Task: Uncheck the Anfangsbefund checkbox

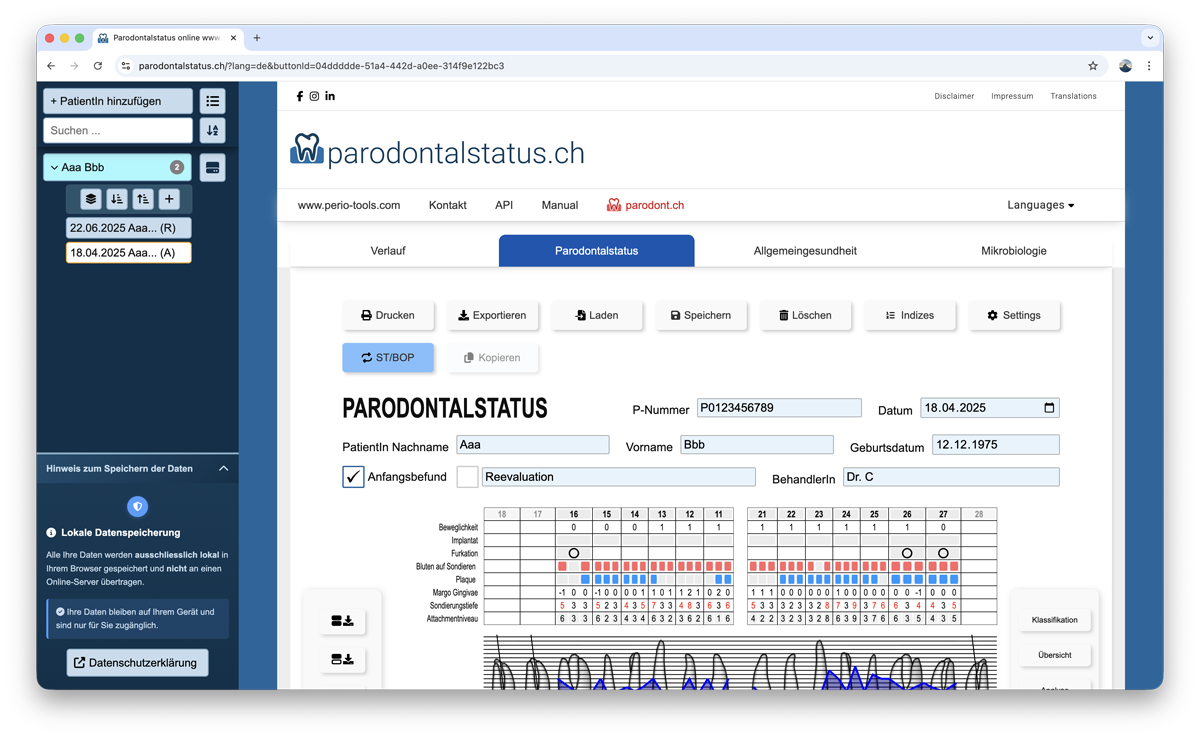Action: pyautogui.click(x=353, y=477)
